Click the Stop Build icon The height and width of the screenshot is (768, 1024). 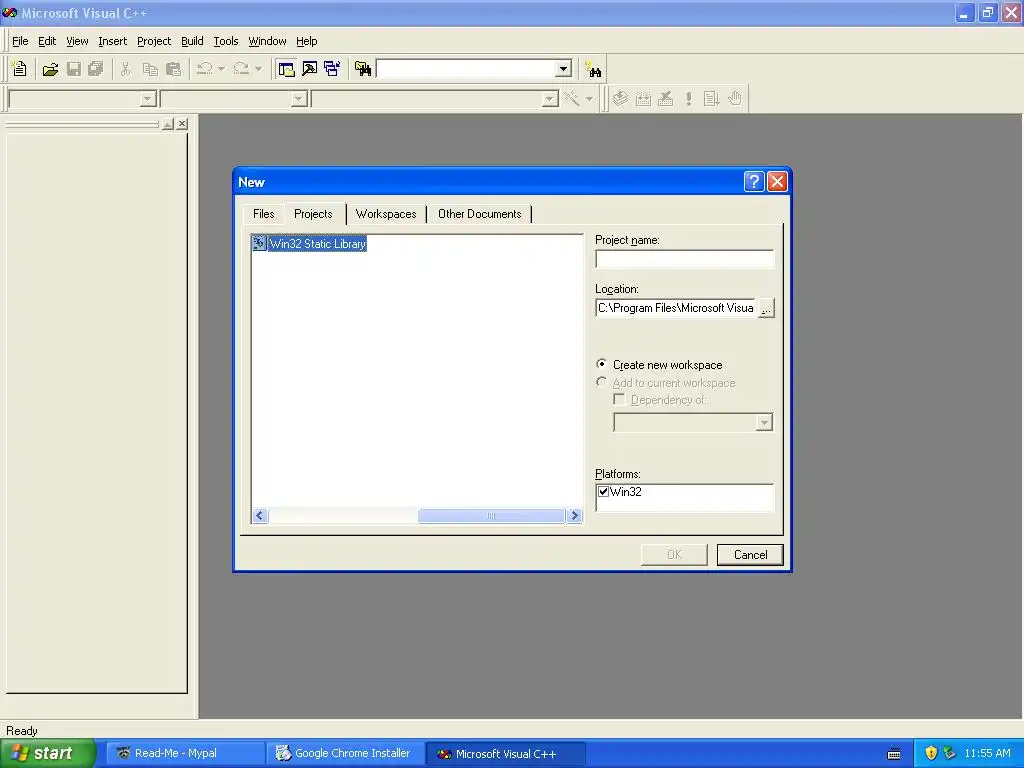click(x=665, y=99)
